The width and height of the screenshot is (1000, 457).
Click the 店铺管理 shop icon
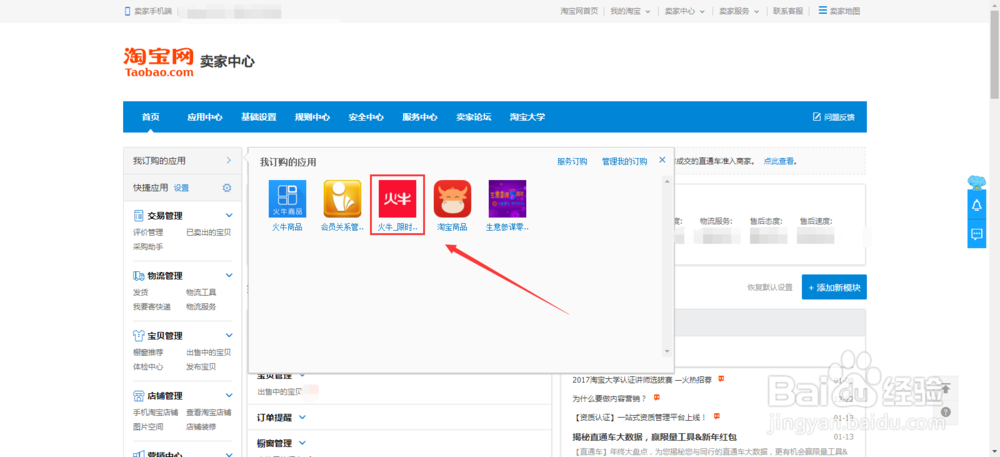(x=138, y=395)
